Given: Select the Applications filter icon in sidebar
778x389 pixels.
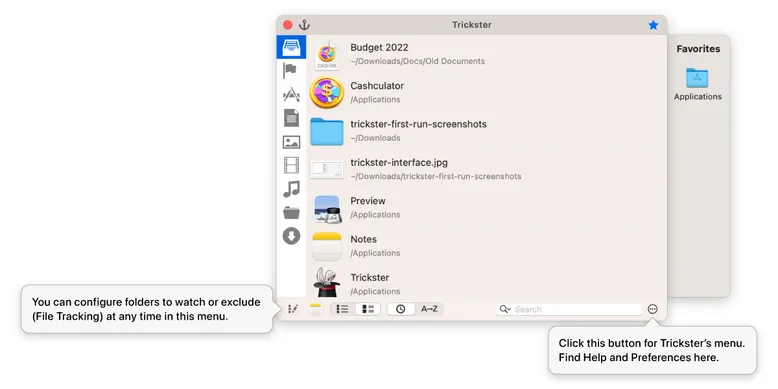Looking at the screenshot, I should click(291, 94).
